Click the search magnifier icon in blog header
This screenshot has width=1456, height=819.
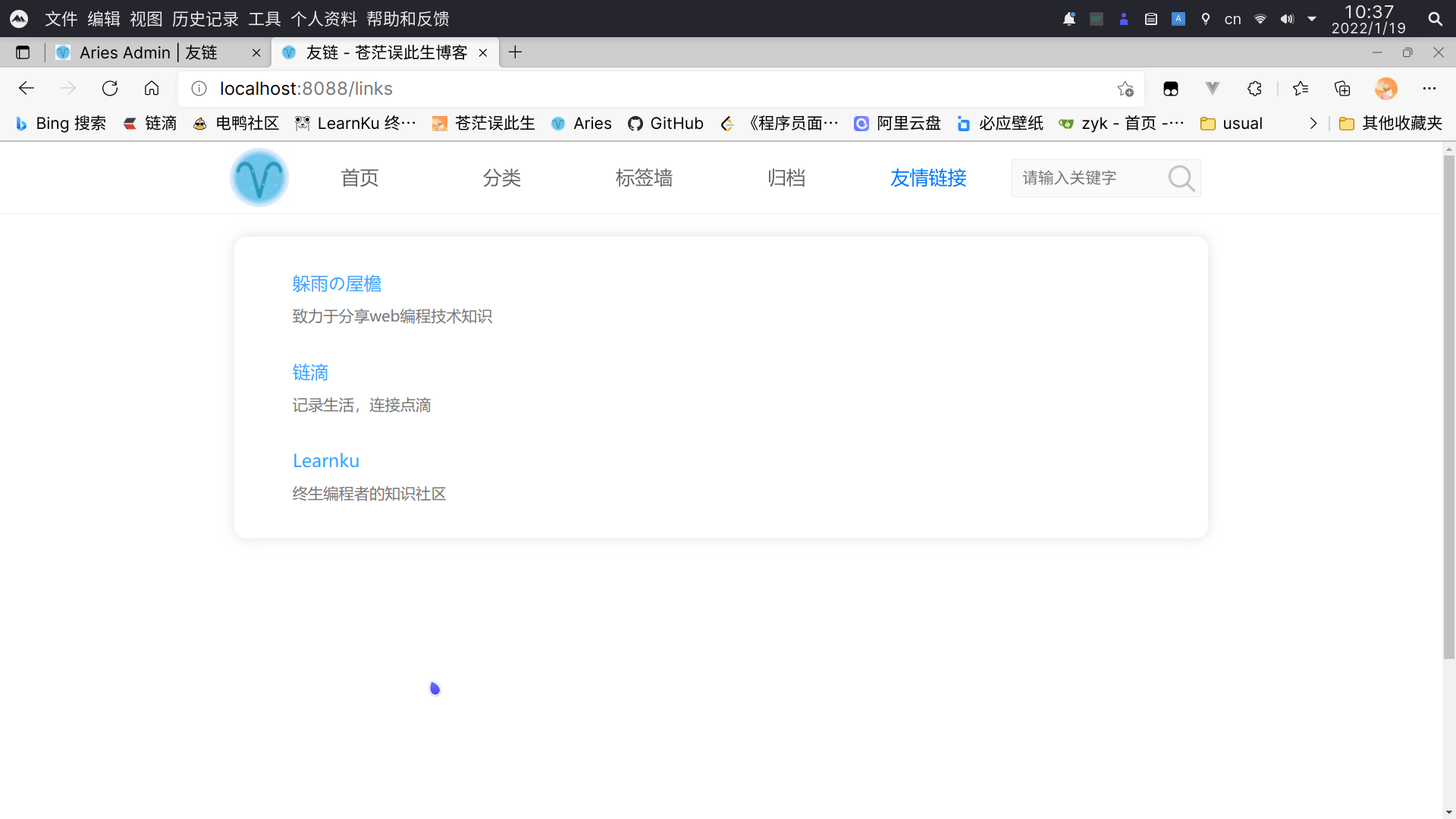coord(1181,179)
